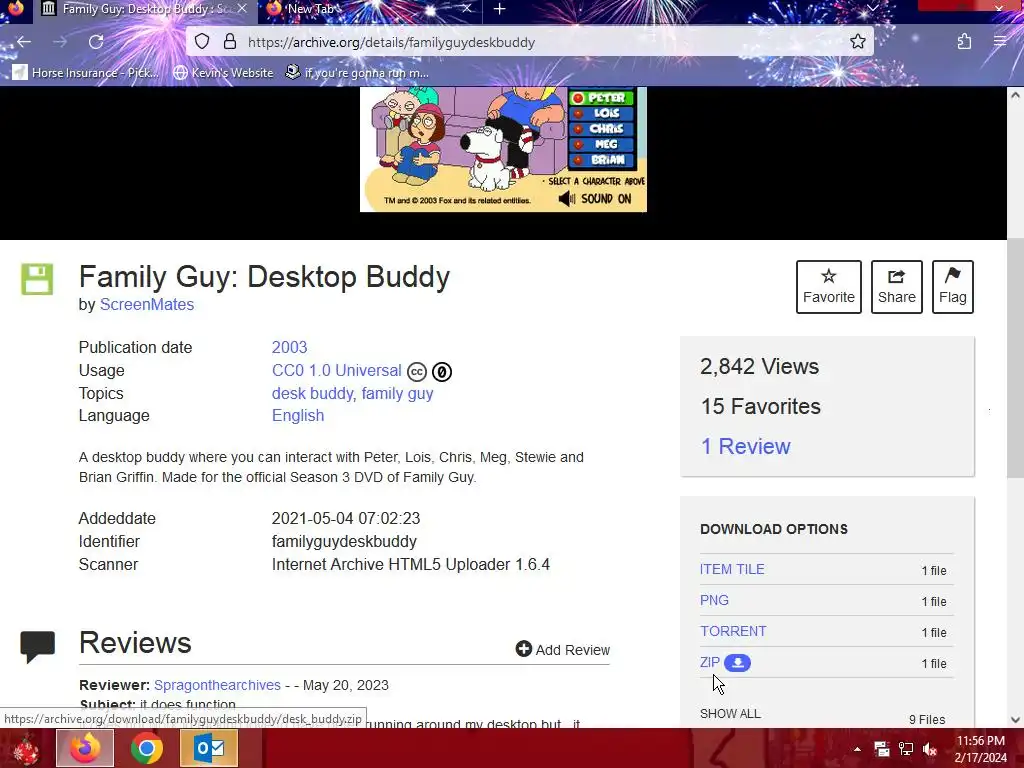Select the '2,842 Views' text

coord(760,366)
